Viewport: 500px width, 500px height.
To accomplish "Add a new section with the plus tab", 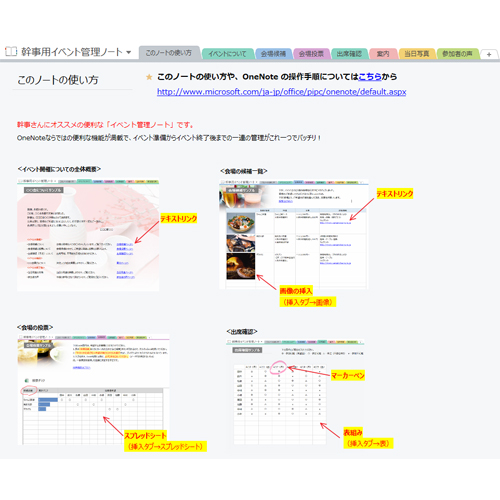I will (489, 54).
